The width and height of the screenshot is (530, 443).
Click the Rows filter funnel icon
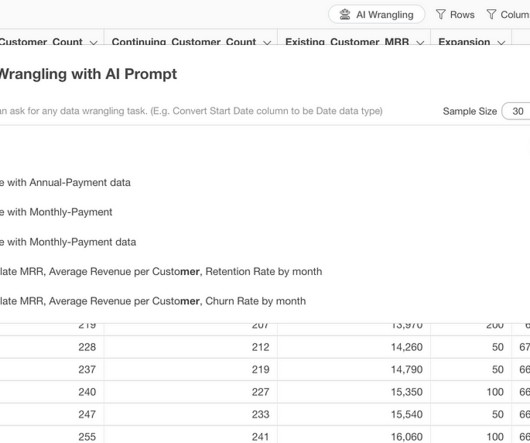click(440, 14)
